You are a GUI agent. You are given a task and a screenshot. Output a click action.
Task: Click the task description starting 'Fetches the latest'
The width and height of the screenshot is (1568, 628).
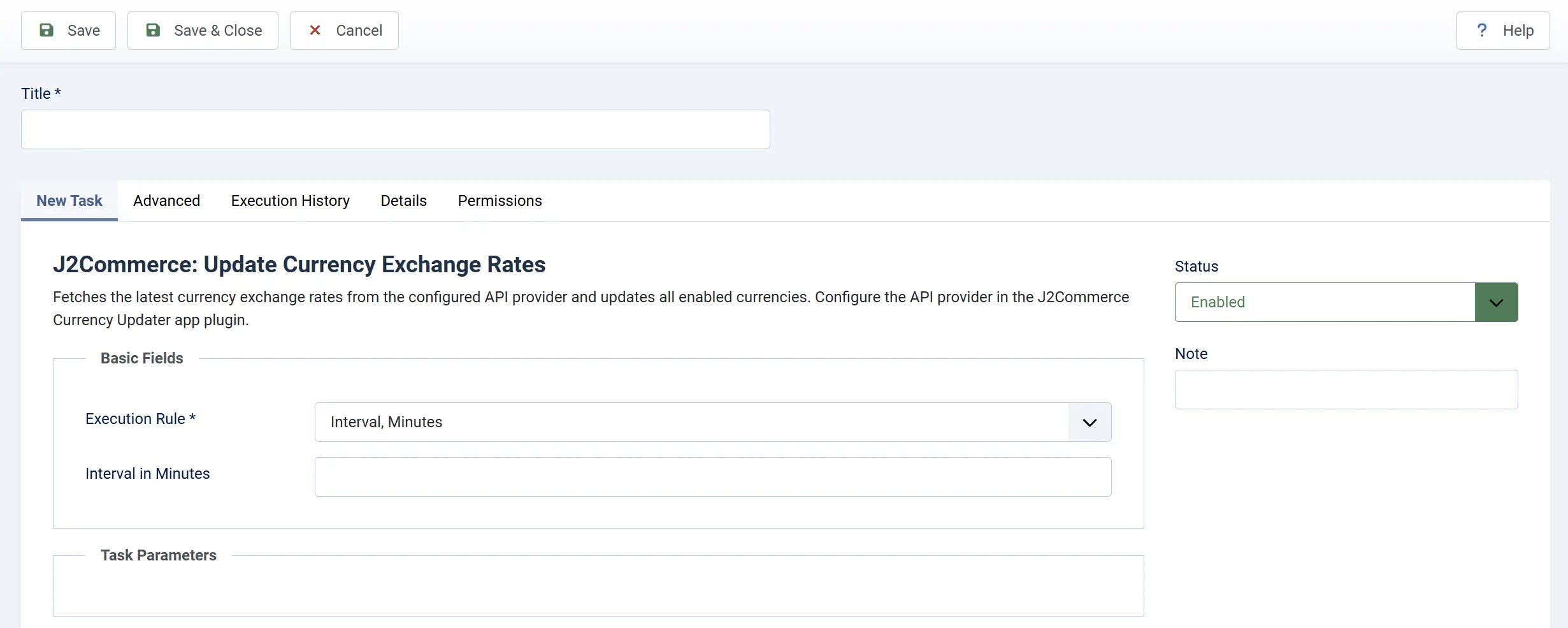pyautogui.click(x=591, y=309)
